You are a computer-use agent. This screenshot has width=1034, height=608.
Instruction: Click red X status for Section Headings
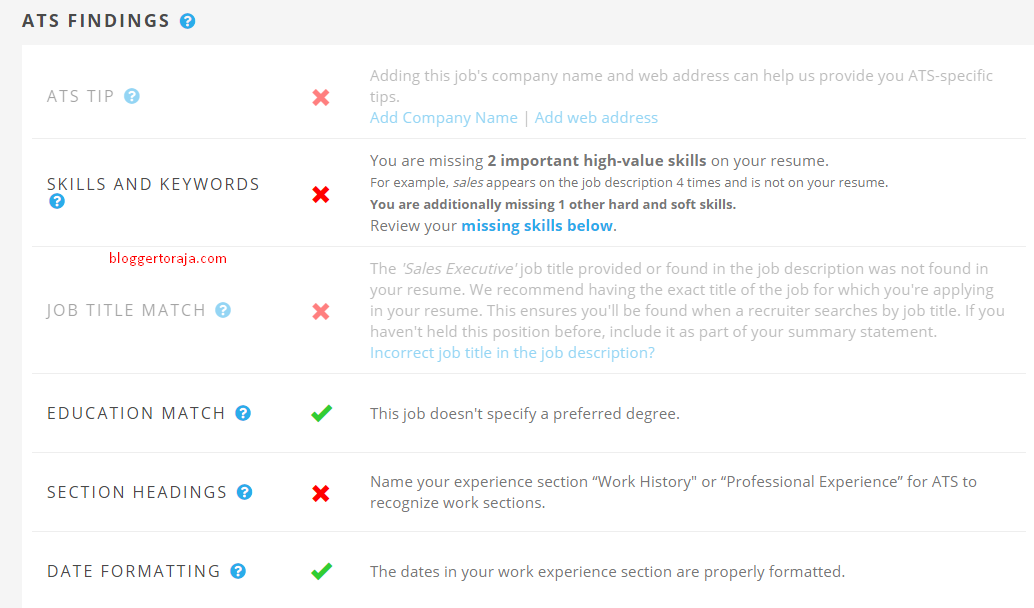click(321, 492)
